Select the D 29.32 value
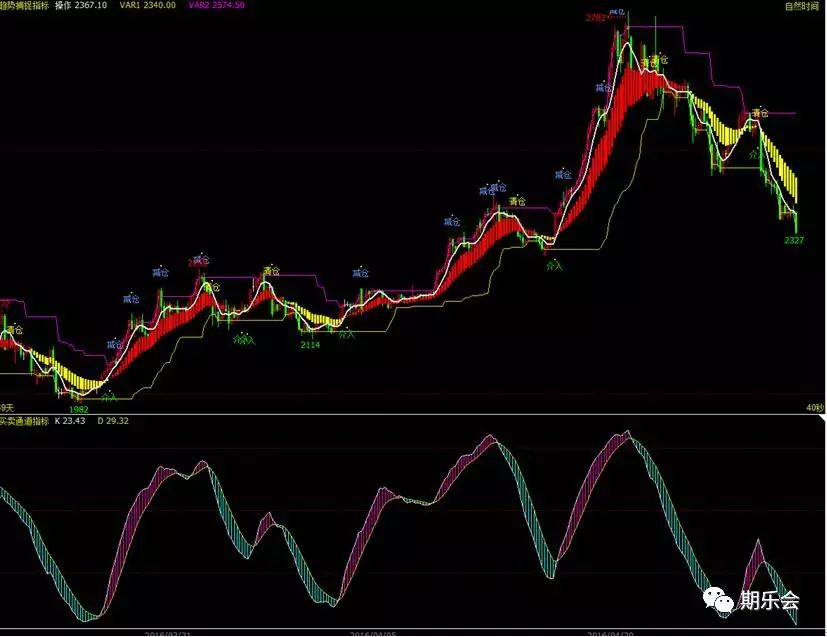 (113, 421)
